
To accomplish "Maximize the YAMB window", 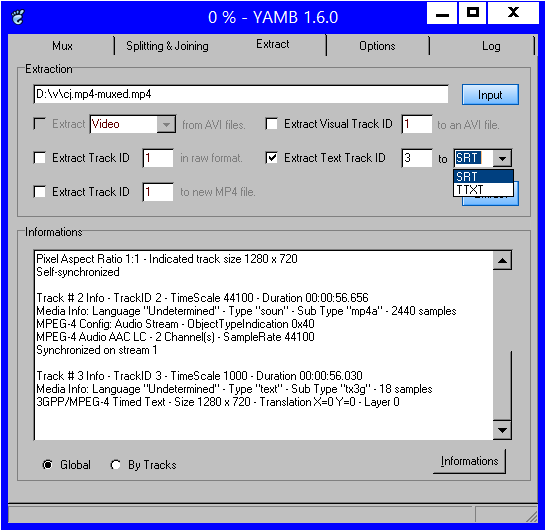I will (472, 14).
